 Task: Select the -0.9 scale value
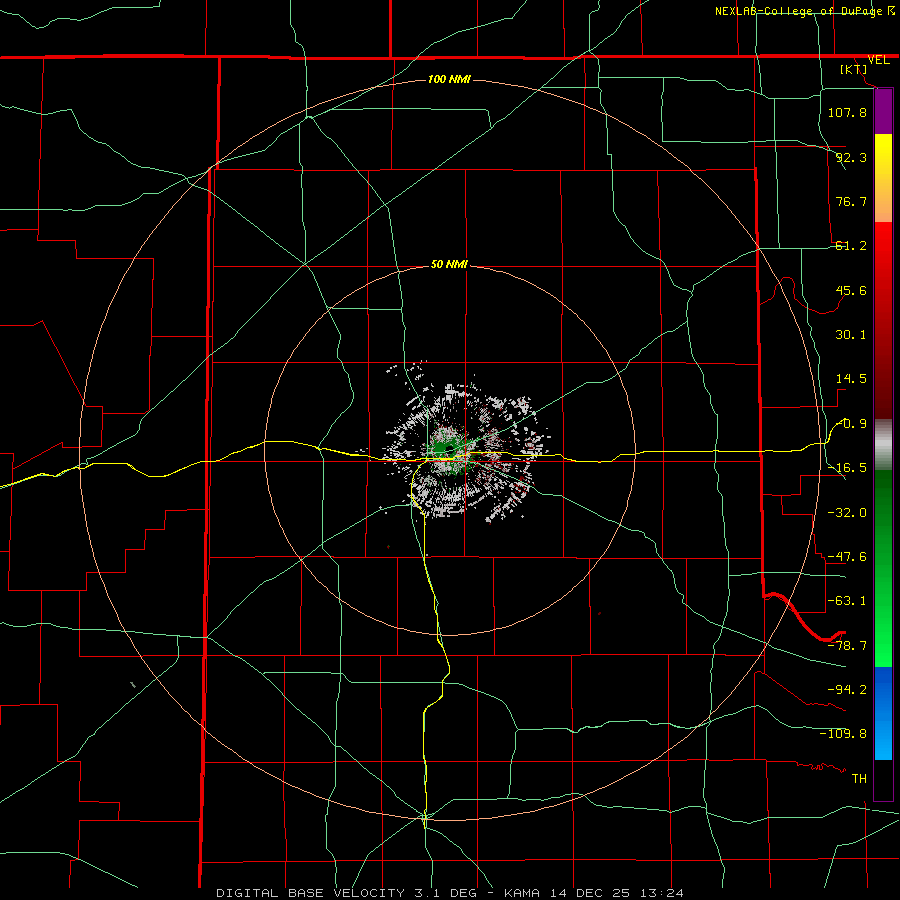point(852,424)
